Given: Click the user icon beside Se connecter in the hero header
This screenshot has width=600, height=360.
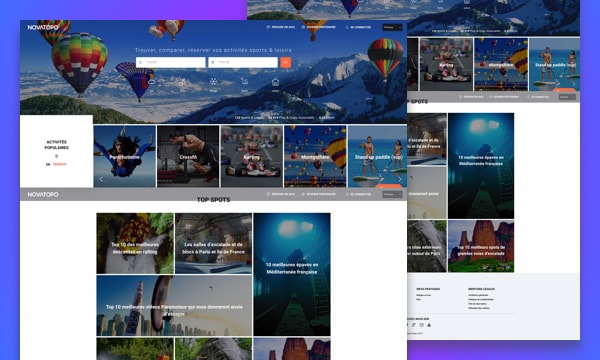Looking at the screenshot, I should (x=347, y=27).
